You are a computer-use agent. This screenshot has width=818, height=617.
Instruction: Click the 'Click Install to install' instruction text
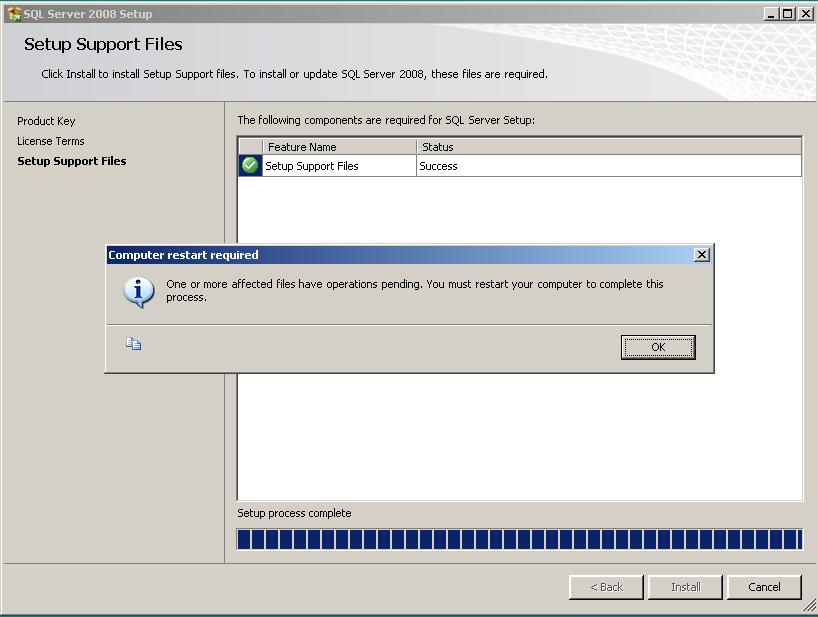click(294, 74)
